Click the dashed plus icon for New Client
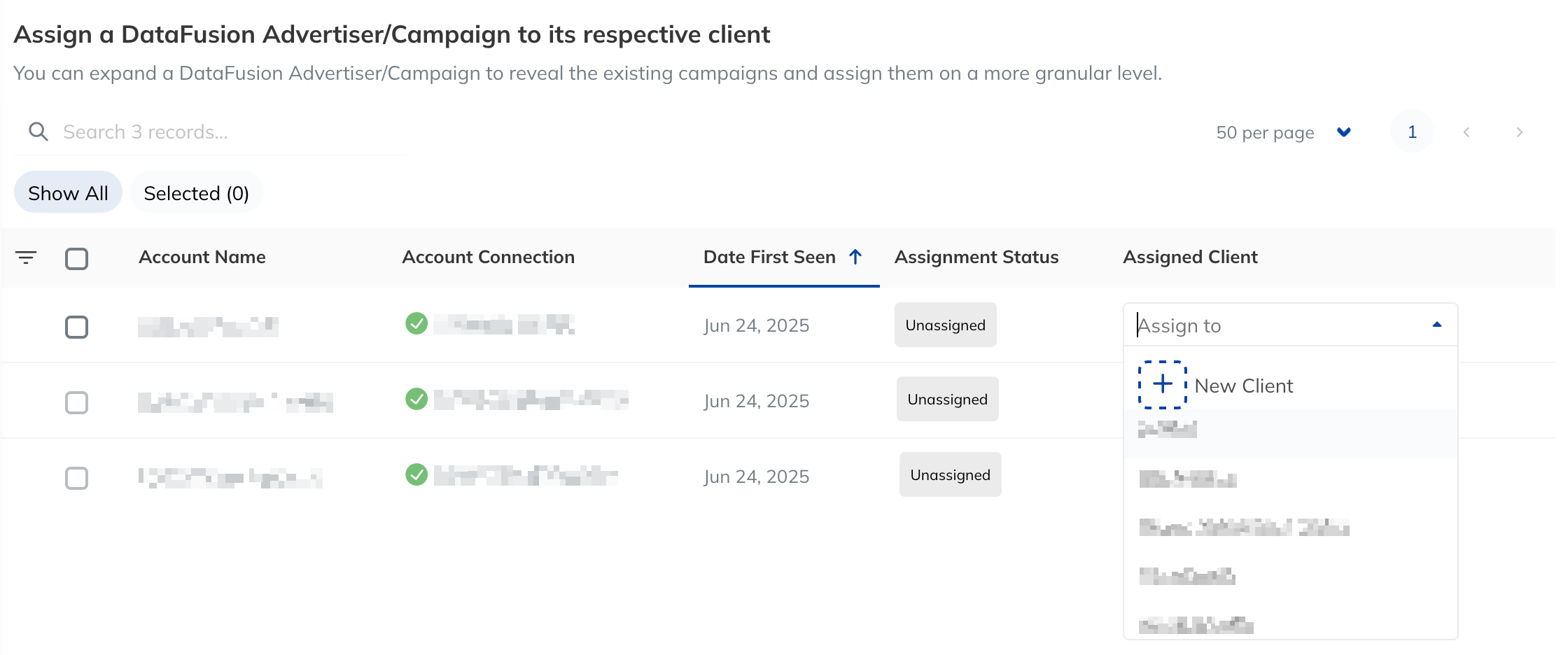Screen dimensions: 1568x655 tap(1162, 384)
